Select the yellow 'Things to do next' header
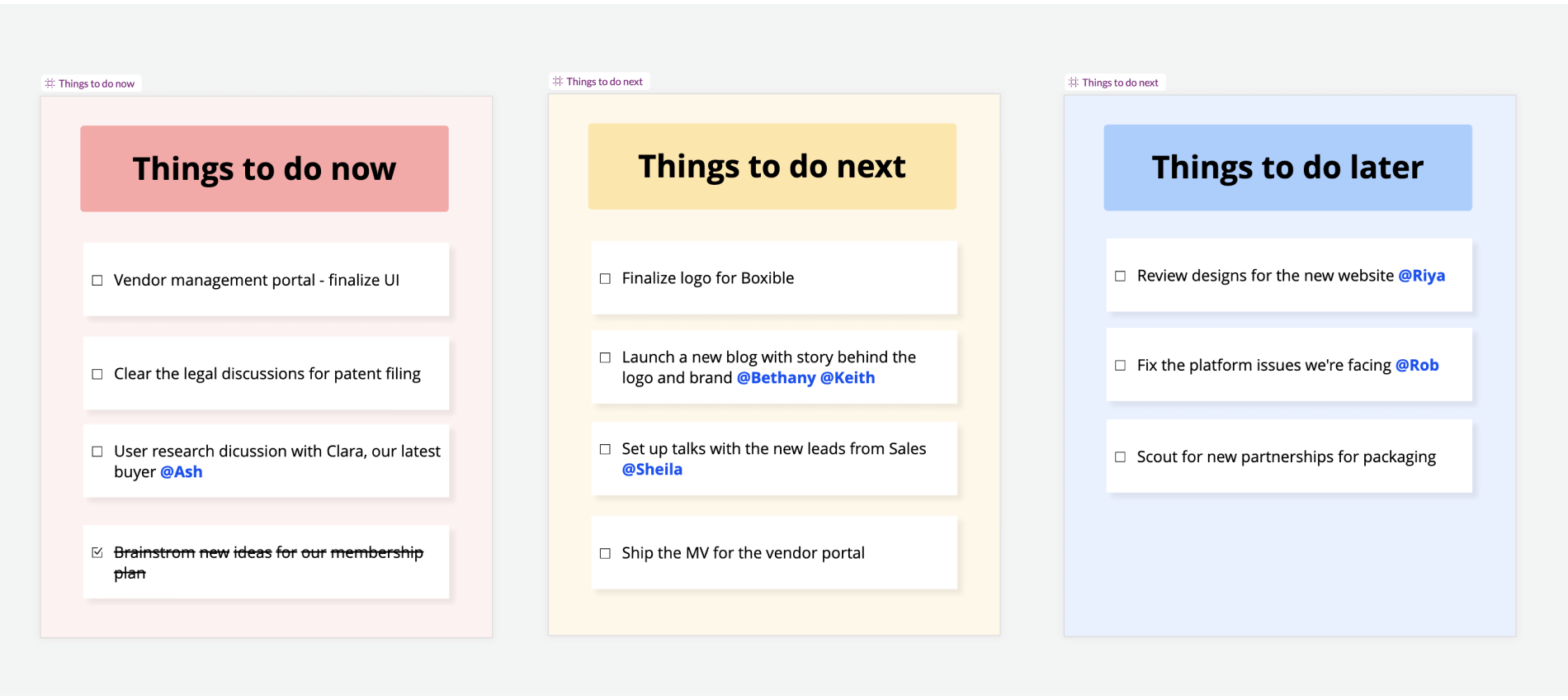Viewport: 1568px width, 700px height. [772, 167]
